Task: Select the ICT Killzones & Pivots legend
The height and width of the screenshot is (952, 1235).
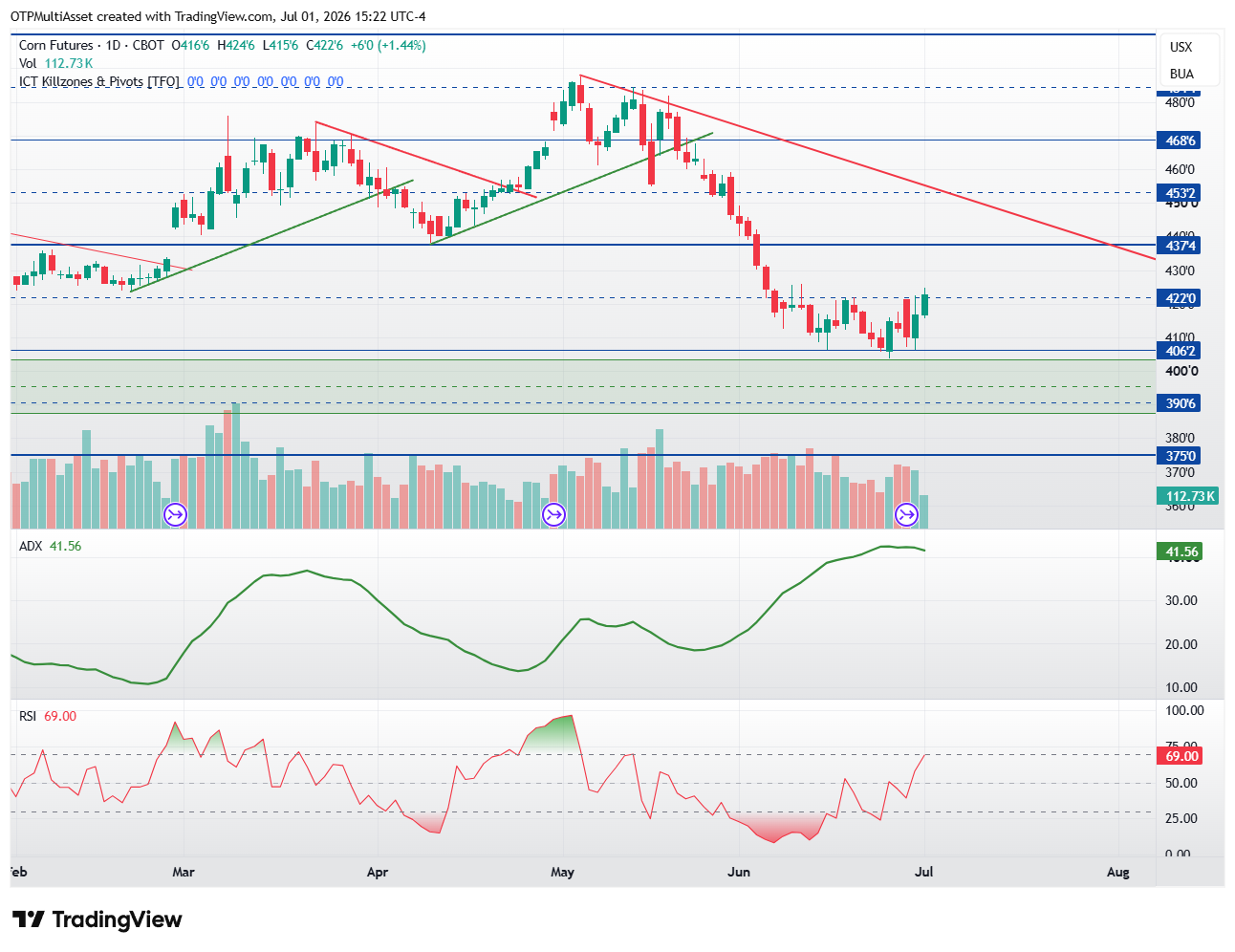Action: pyautogui.click(x=99, y=81)
